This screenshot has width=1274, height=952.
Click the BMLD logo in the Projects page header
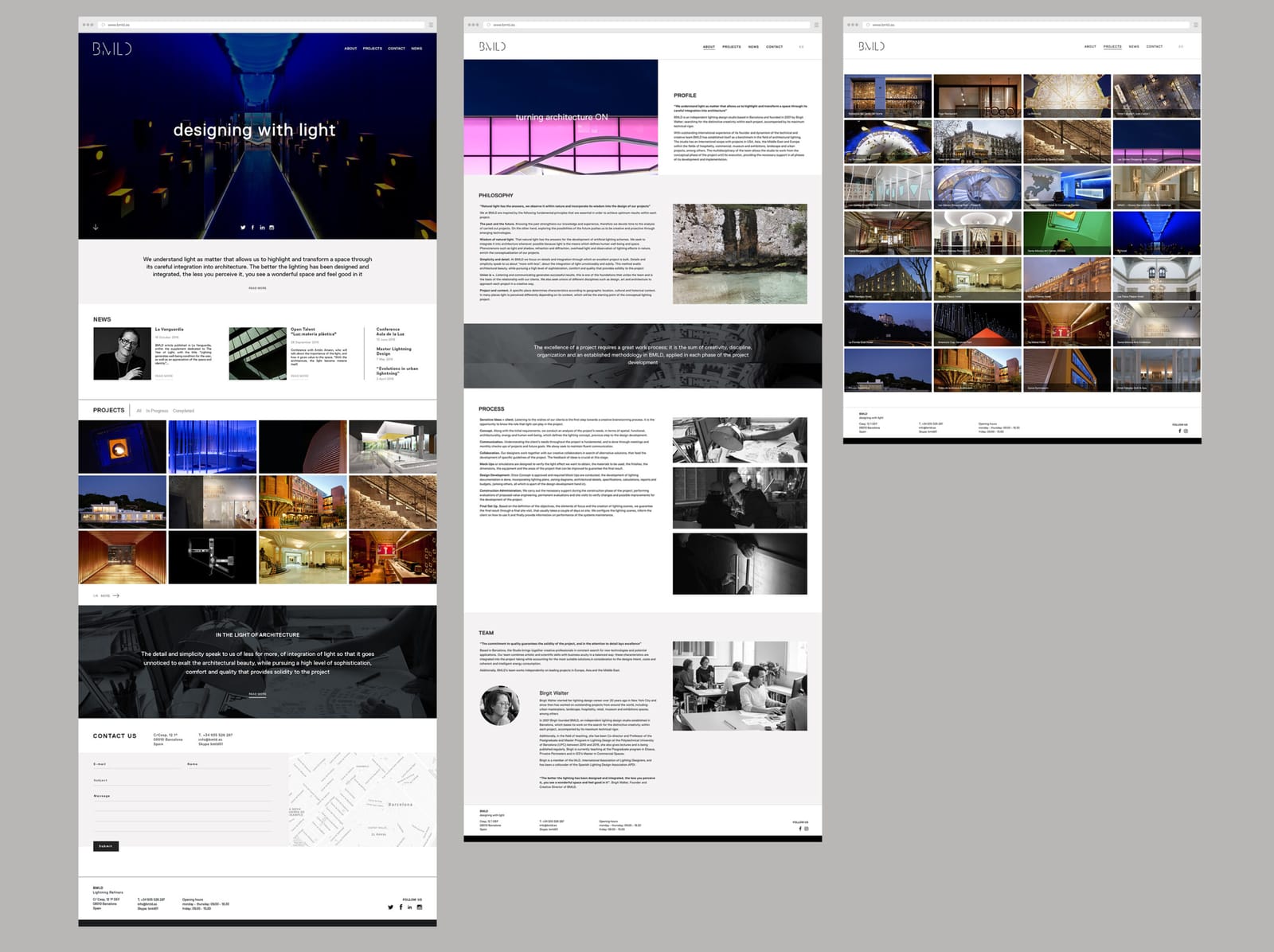tap(871, 46)
